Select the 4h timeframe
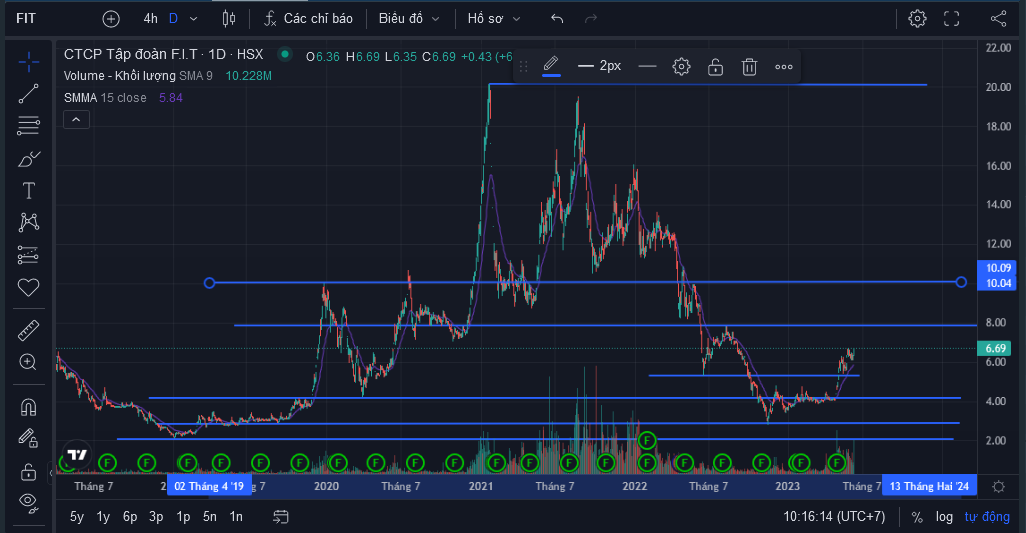1026x533 pixels. [x=150, y=19]
